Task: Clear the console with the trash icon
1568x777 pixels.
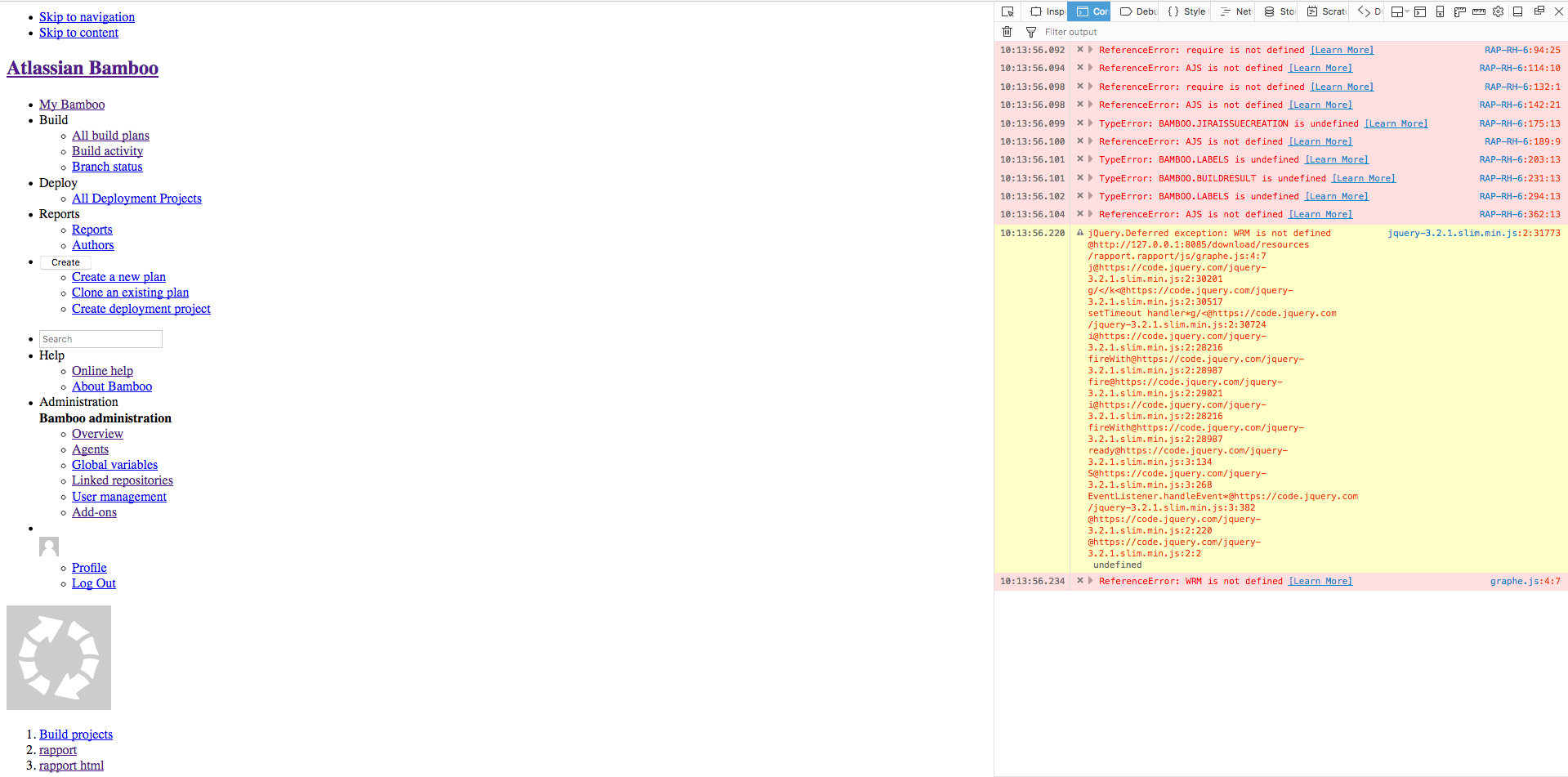Action: [1007, 32]
